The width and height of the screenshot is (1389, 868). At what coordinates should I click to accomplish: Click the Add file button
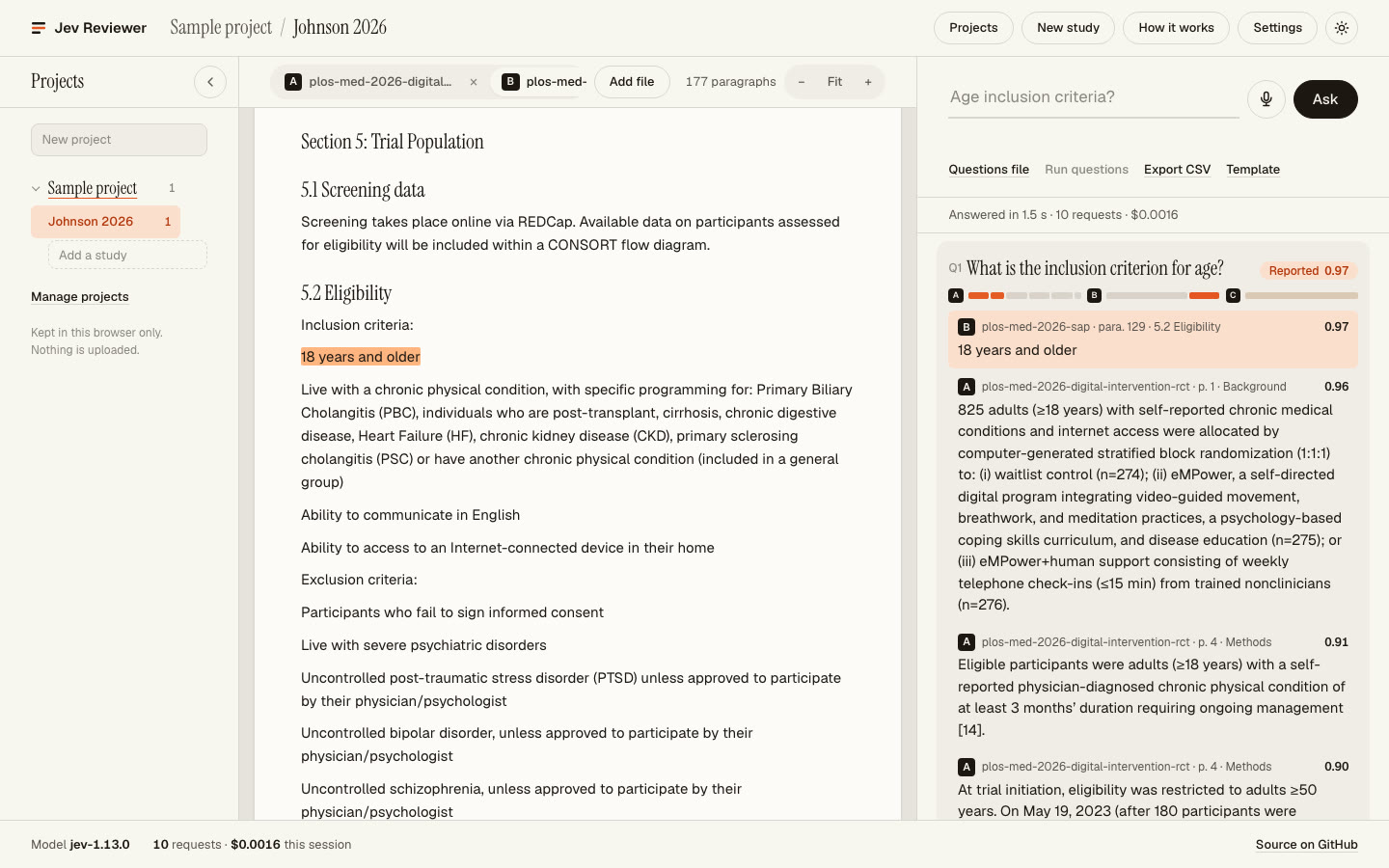point(632,82)
